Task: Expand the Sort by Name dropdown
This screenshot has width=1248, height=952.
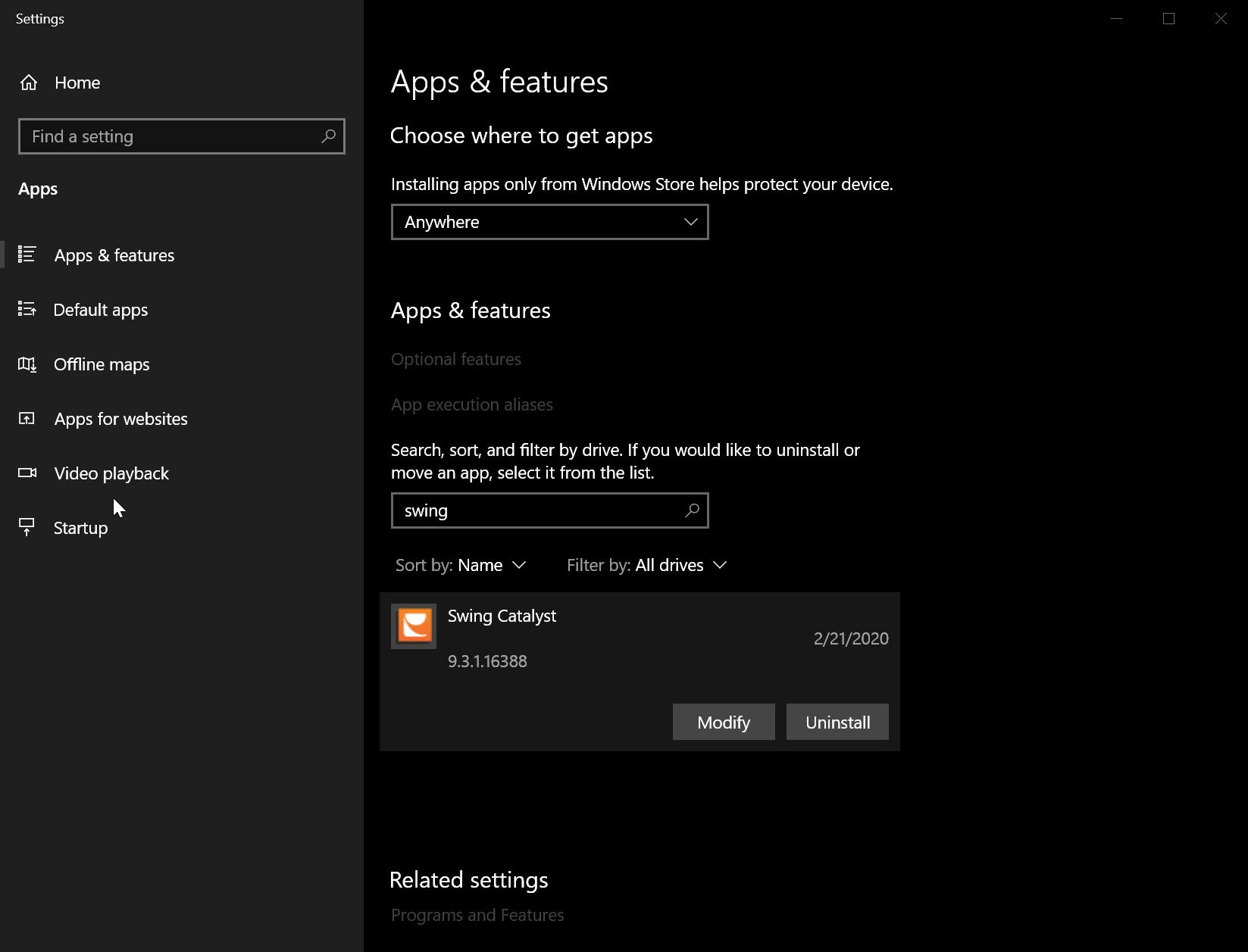Action: click(x=461, y=565)
